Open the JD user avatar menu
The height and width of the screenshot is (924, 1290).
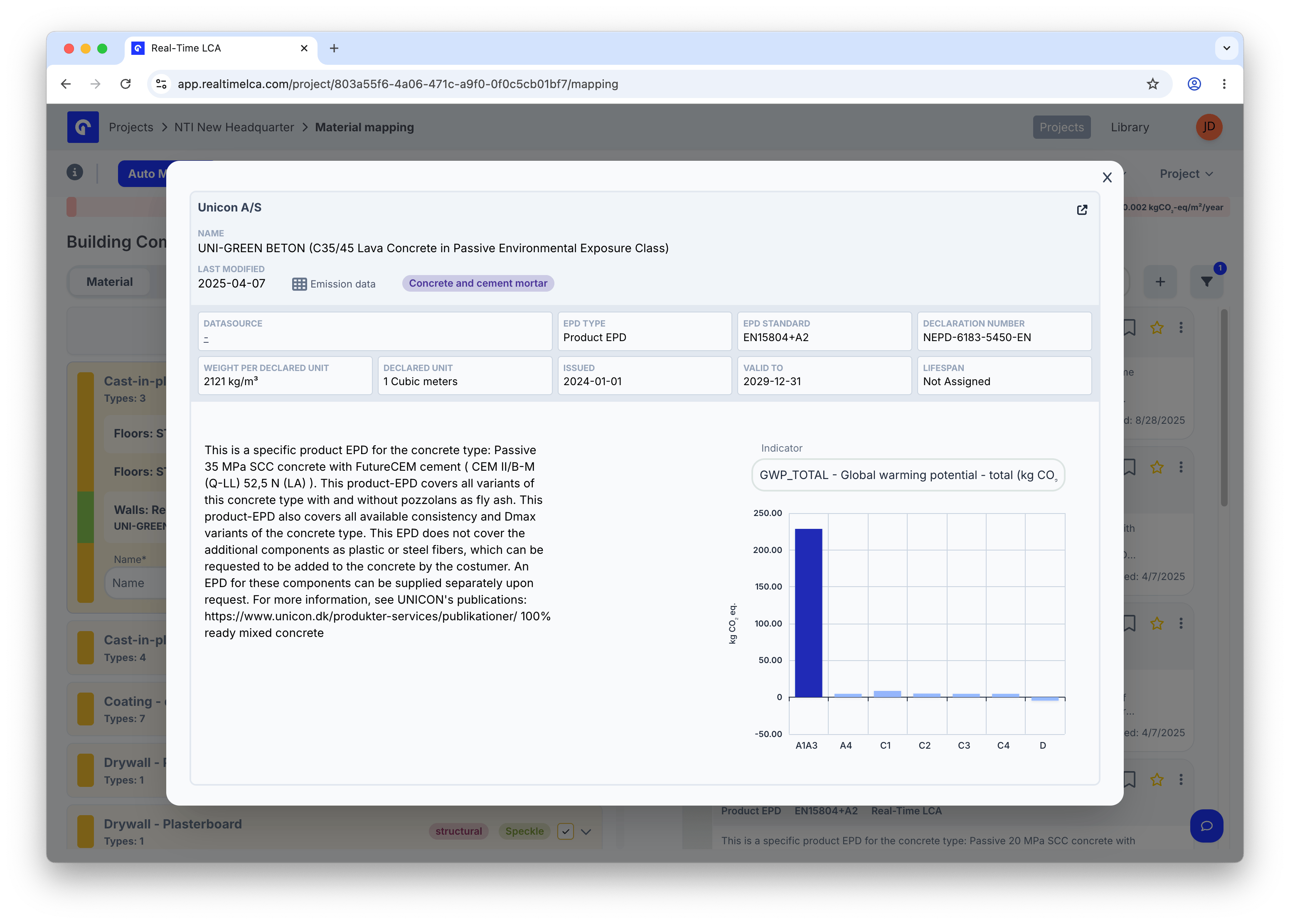coord(1209,127)
